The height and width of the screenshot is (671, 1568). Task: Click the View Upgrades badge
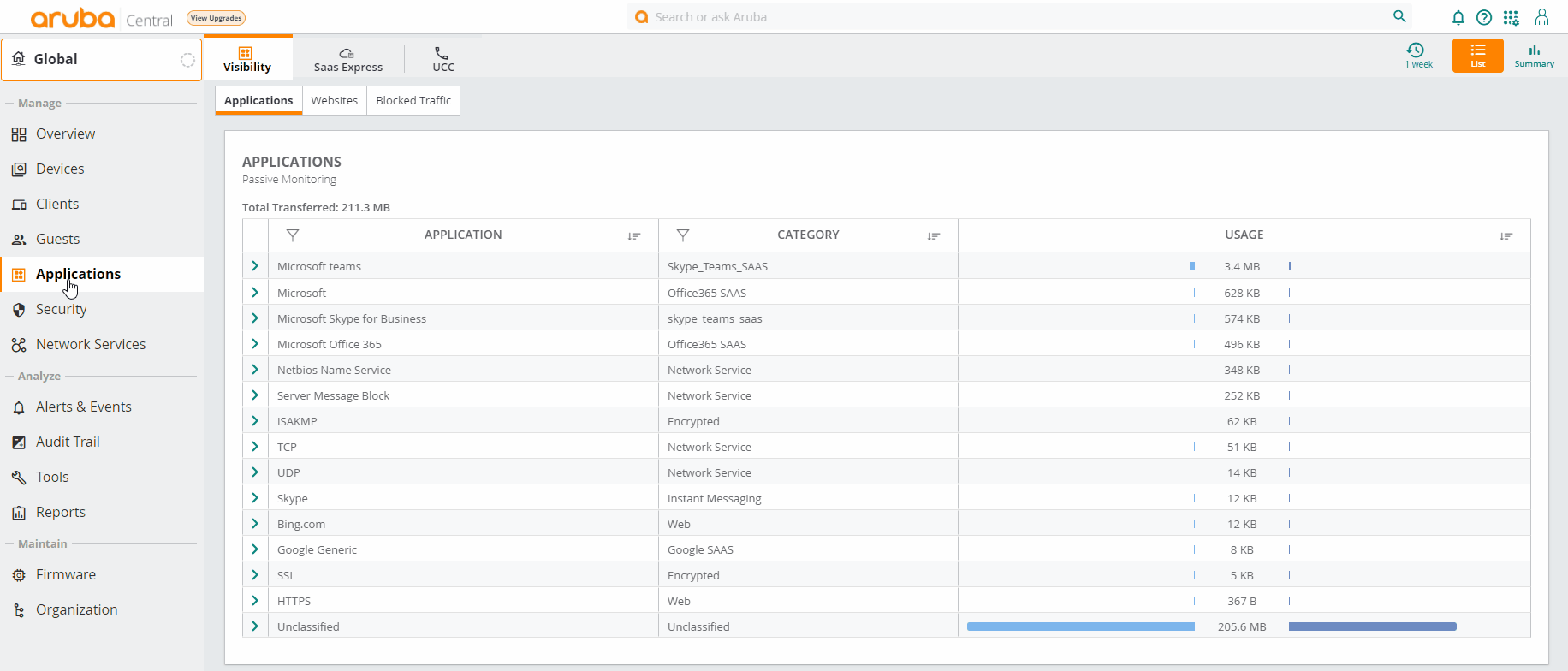point(217,18)
